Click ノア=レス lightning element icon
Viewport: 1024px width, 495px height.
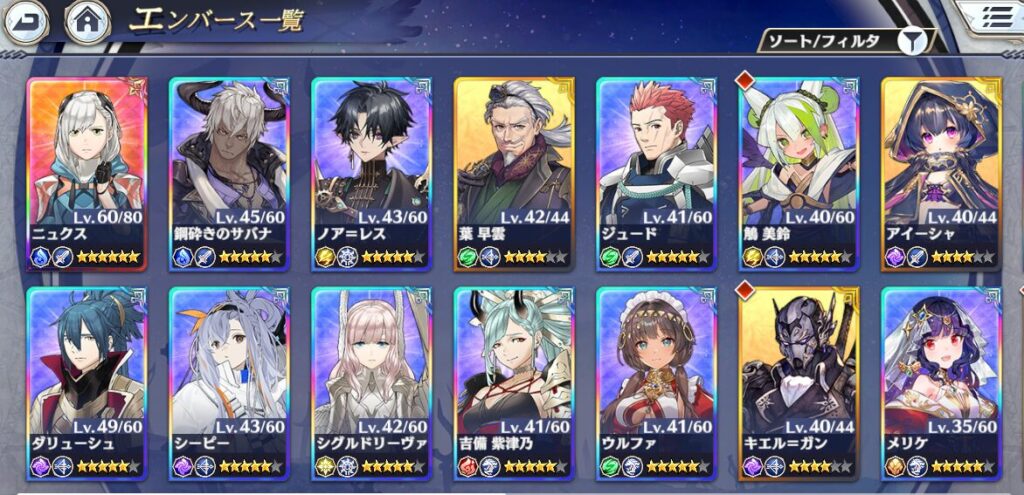325,257
